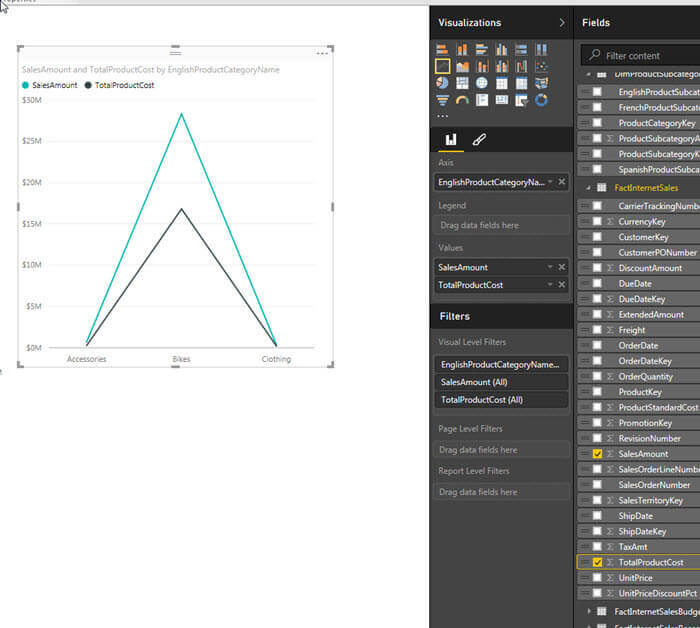Uncheck the SalesAmount field checkbox
This screenshot has width=700, height=628.
pos(597,454)
